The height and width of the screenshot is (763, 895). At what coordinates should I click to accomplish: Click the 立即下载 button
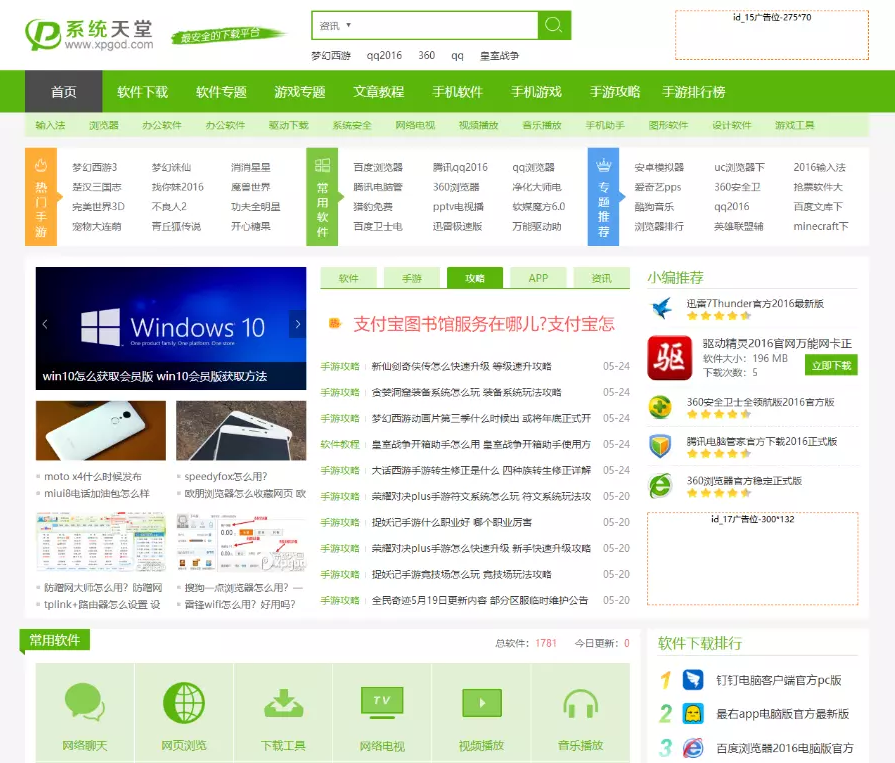[x=831, y=365]
